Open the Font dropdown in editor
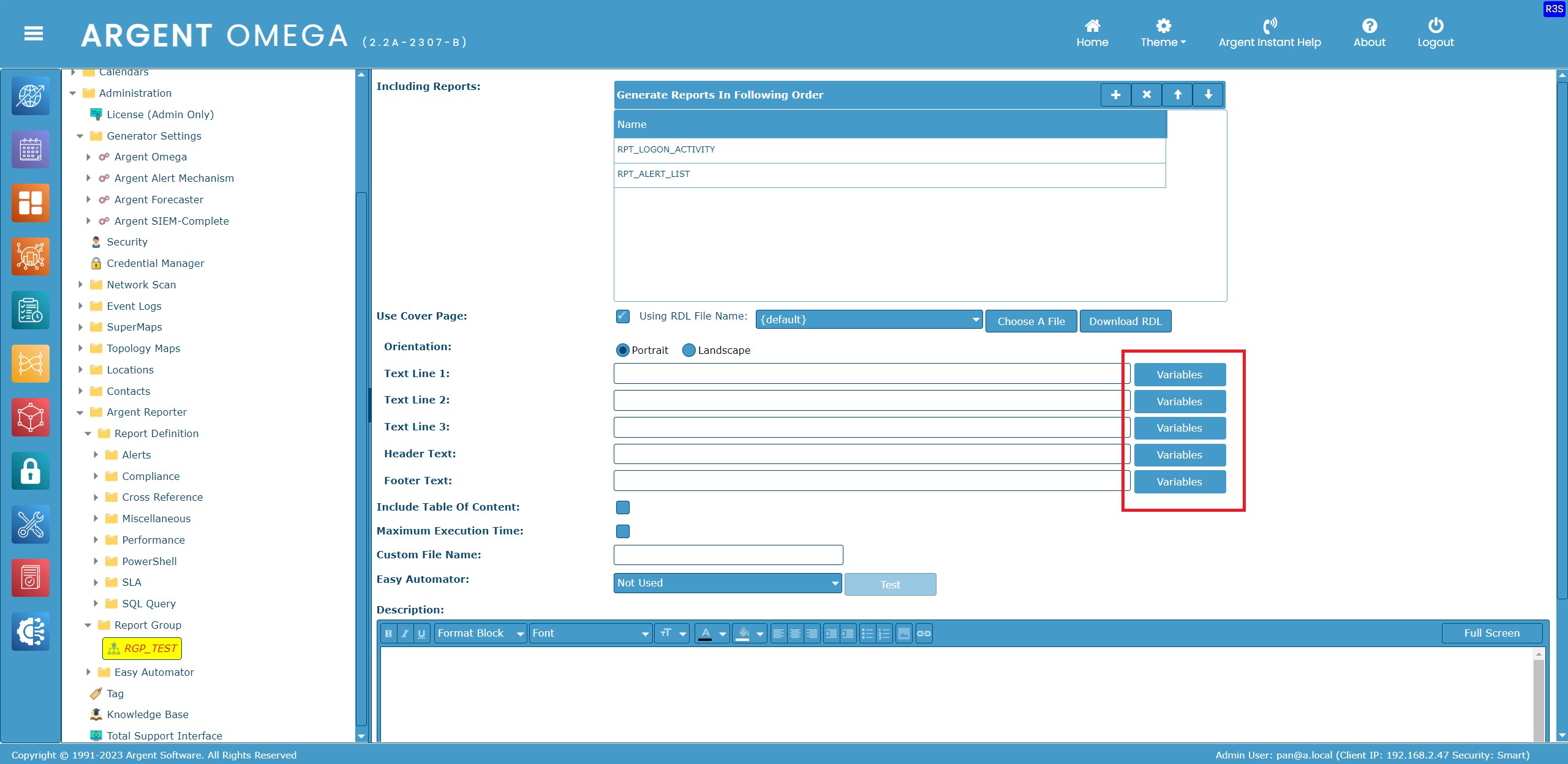The image size is (1568, 764). click(x=590, y=634)
